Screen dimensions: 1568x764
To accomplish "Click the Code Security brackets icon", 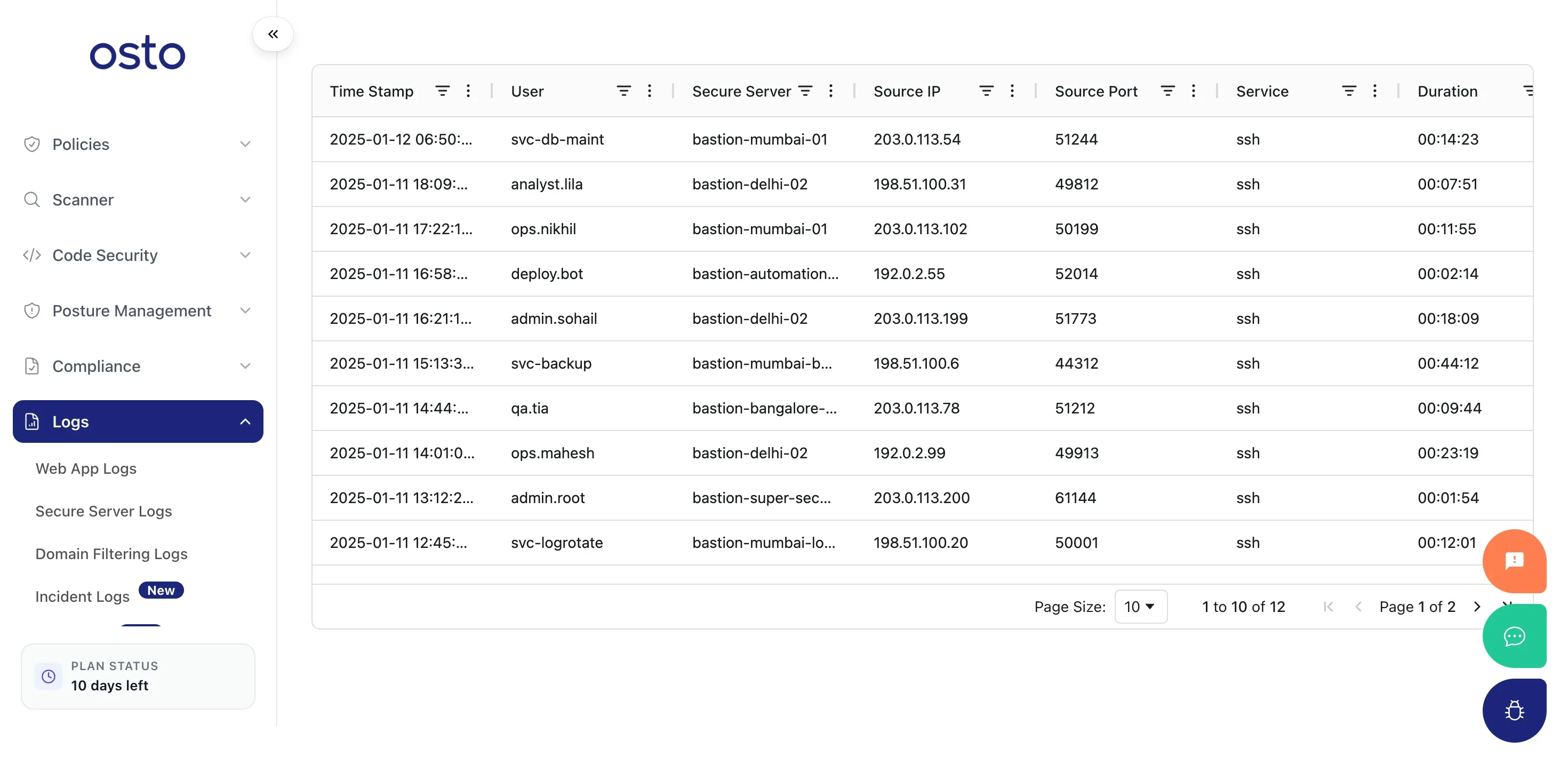I will [31, 255].
